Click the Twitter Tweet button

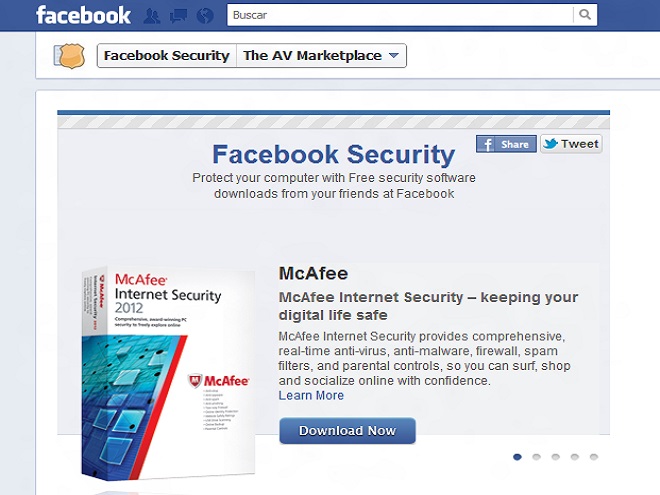(x=571, y=144)
